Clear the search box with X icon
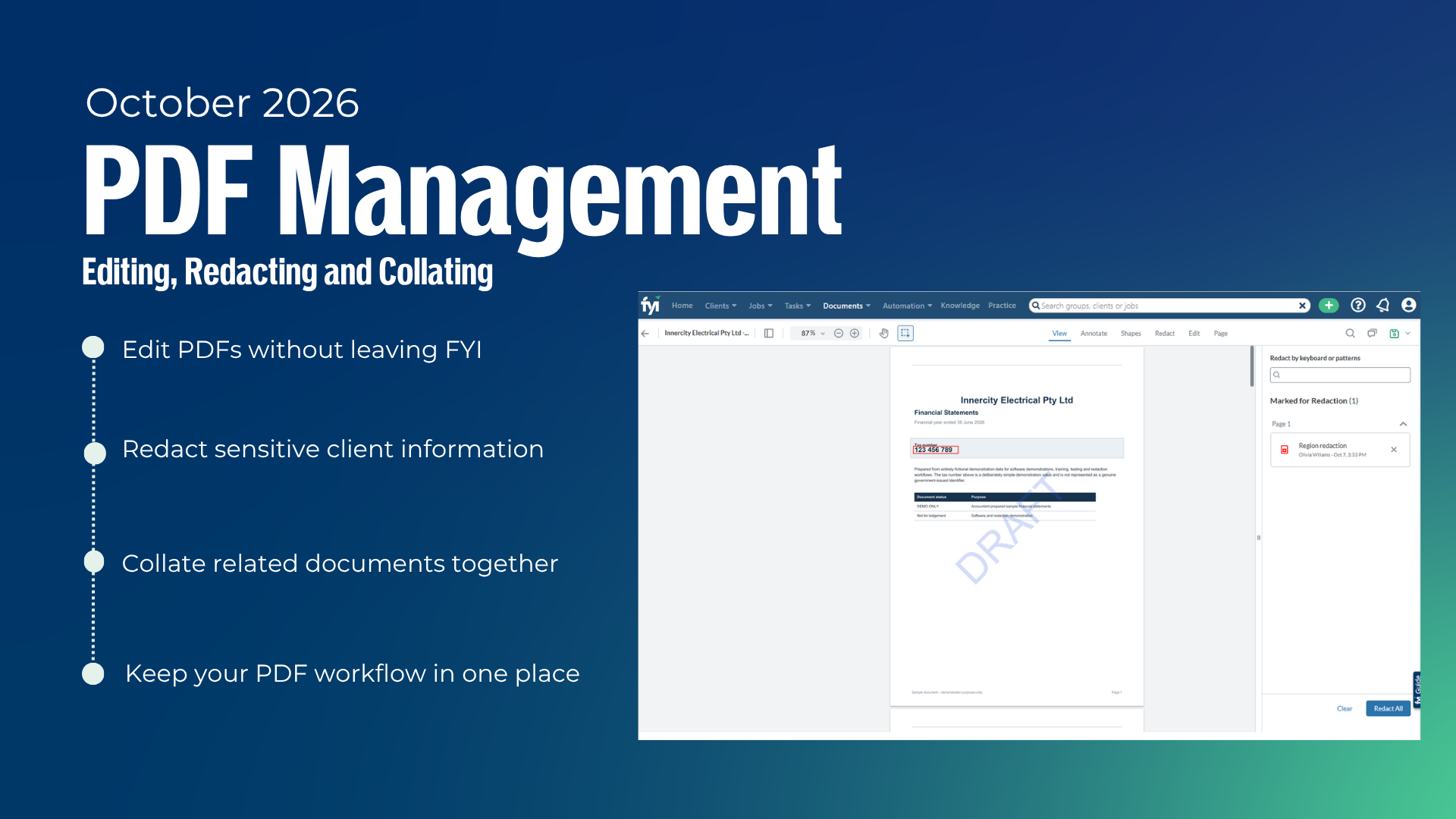Image resolution: width=1456 pixels, height=819 pixels. pos(1303,306)
